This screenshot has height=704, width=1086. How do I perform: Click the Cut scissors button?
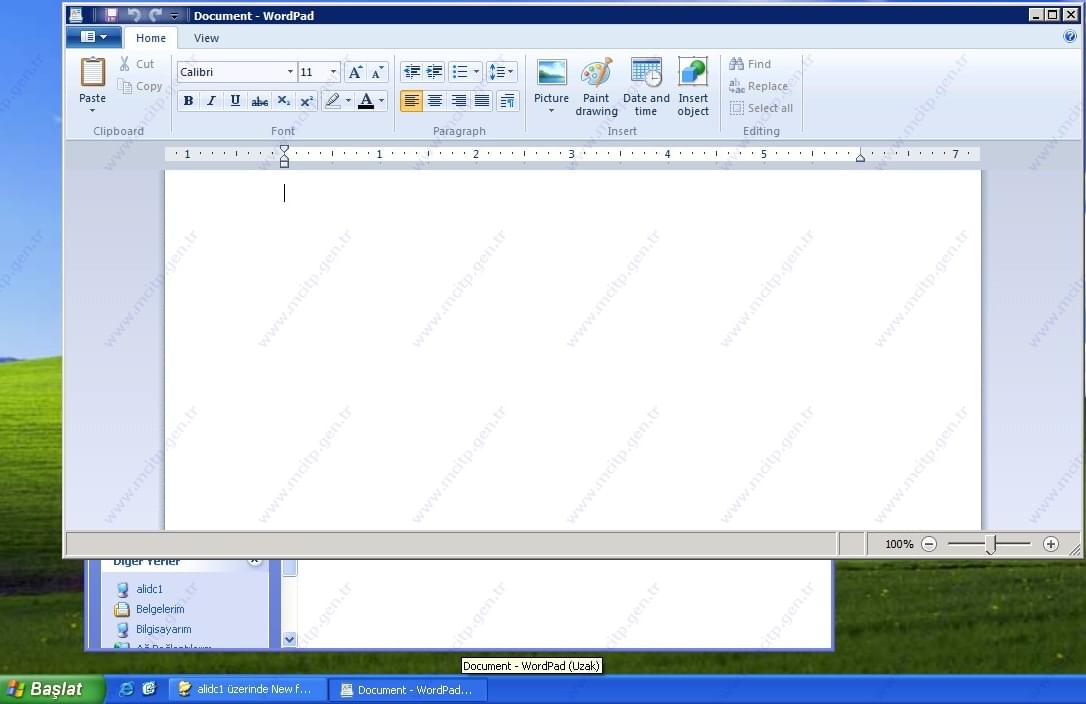point(137,64)
